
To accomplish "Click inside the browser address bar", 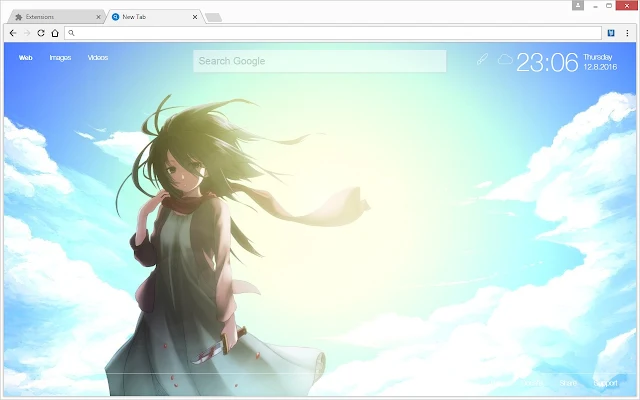I will coord(333,33).
